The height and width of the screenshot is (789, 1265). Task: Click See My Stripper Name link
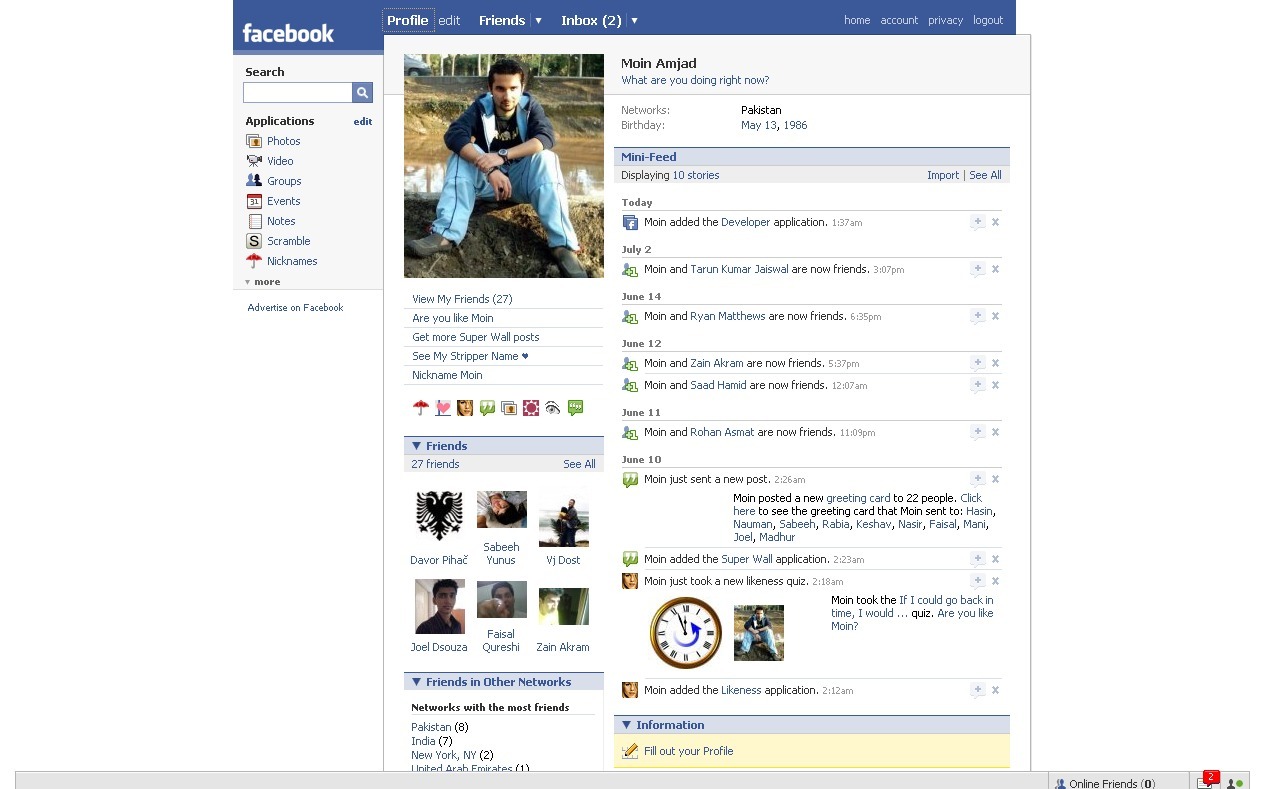point(470,356)
